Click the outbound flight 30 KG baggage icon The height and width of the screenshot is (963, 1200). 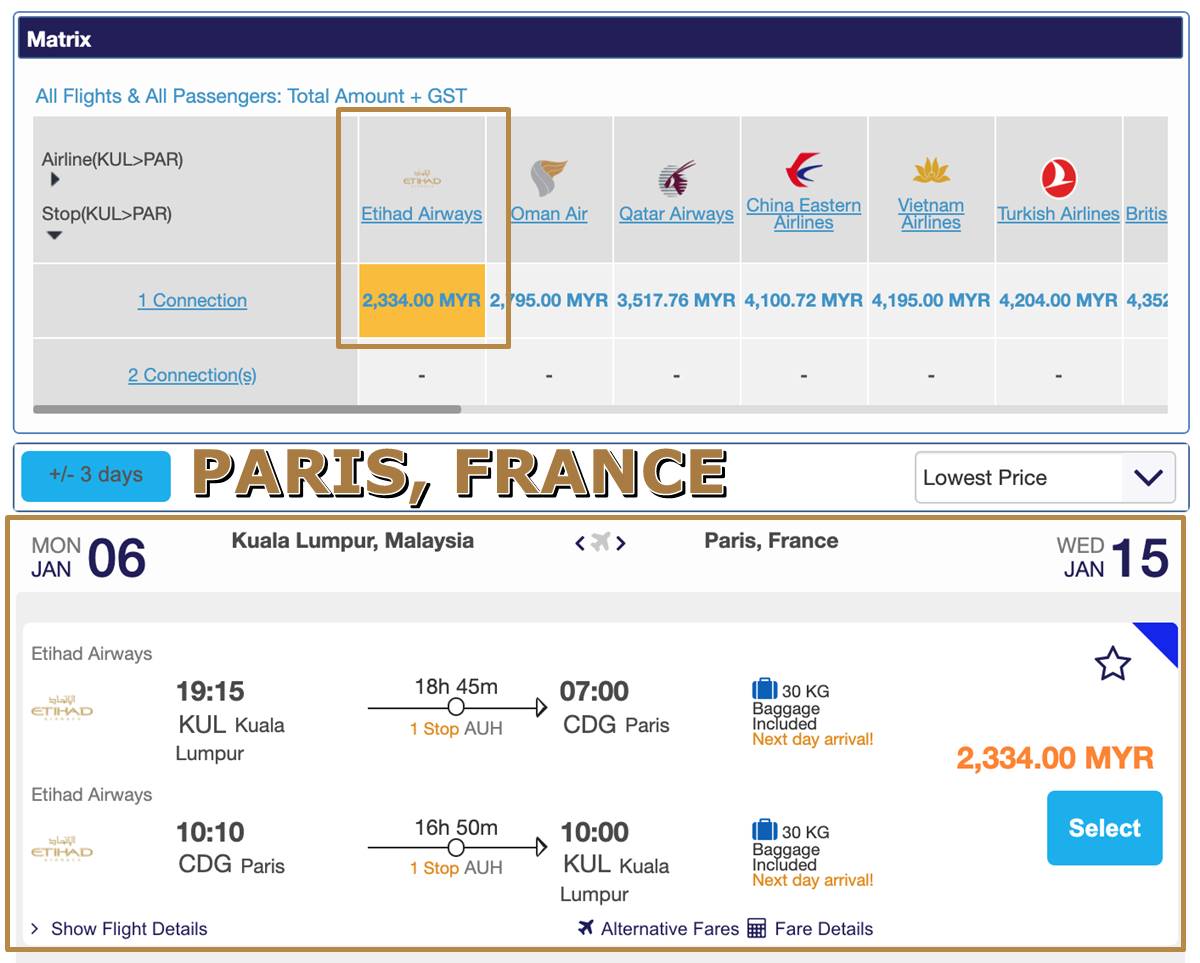click(x=765, y=690)
